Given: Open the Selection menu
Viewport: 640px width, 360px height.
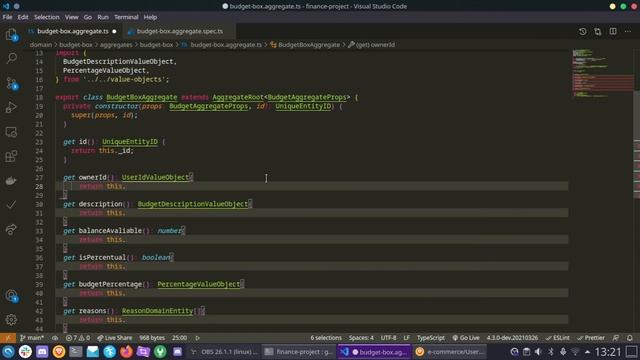Looking at the screenshot, I should pyautogui.click(x=47, y=17).
